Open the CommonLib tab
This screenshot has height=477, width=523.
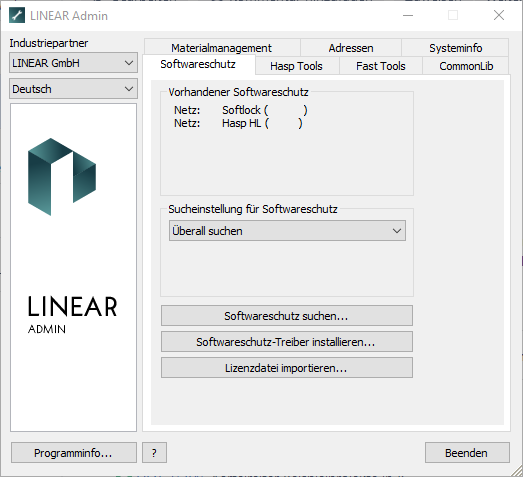click(x=466, y=66)
